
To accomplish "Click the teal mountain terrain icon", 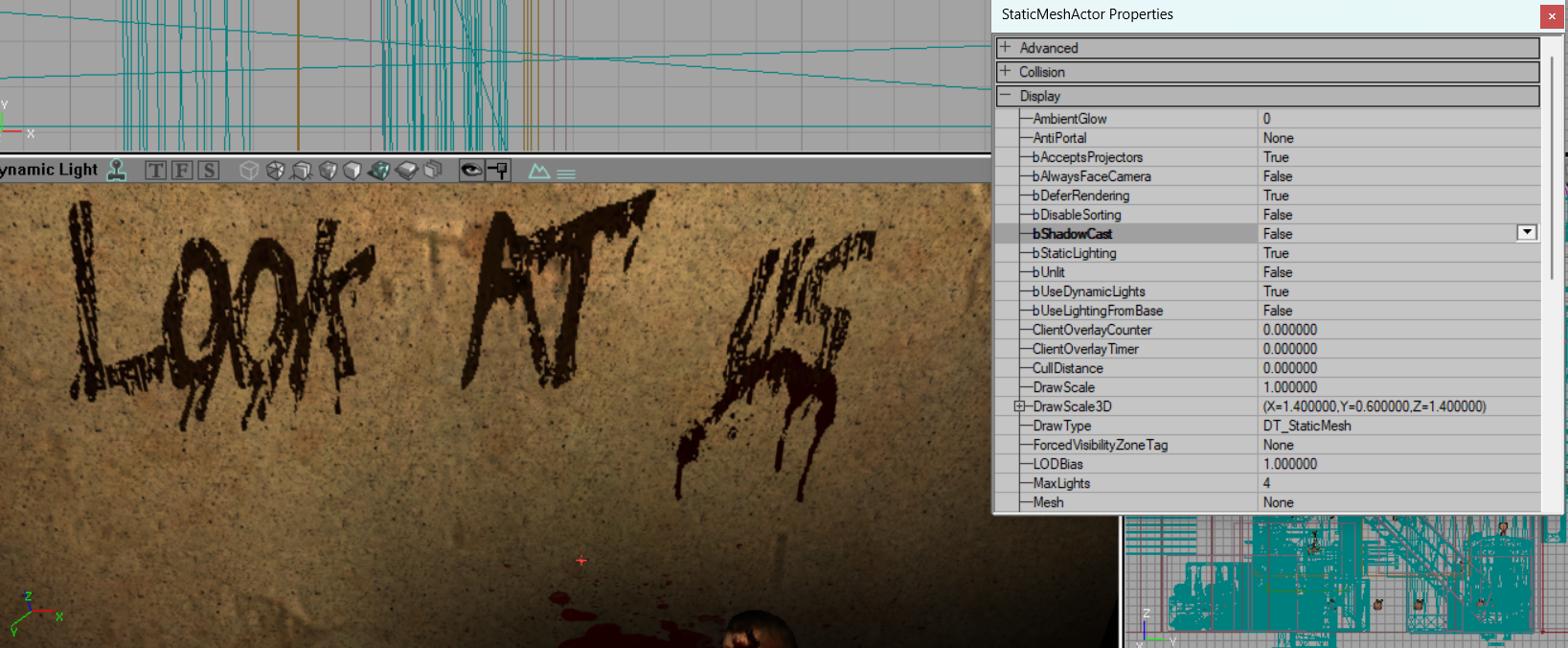I will [539, 172].
